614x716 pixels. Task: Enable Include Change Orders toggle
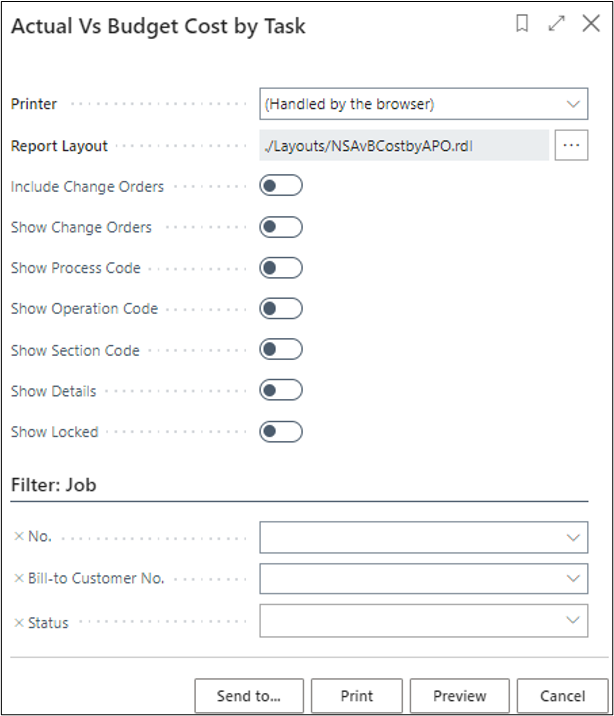click(280, 186)
